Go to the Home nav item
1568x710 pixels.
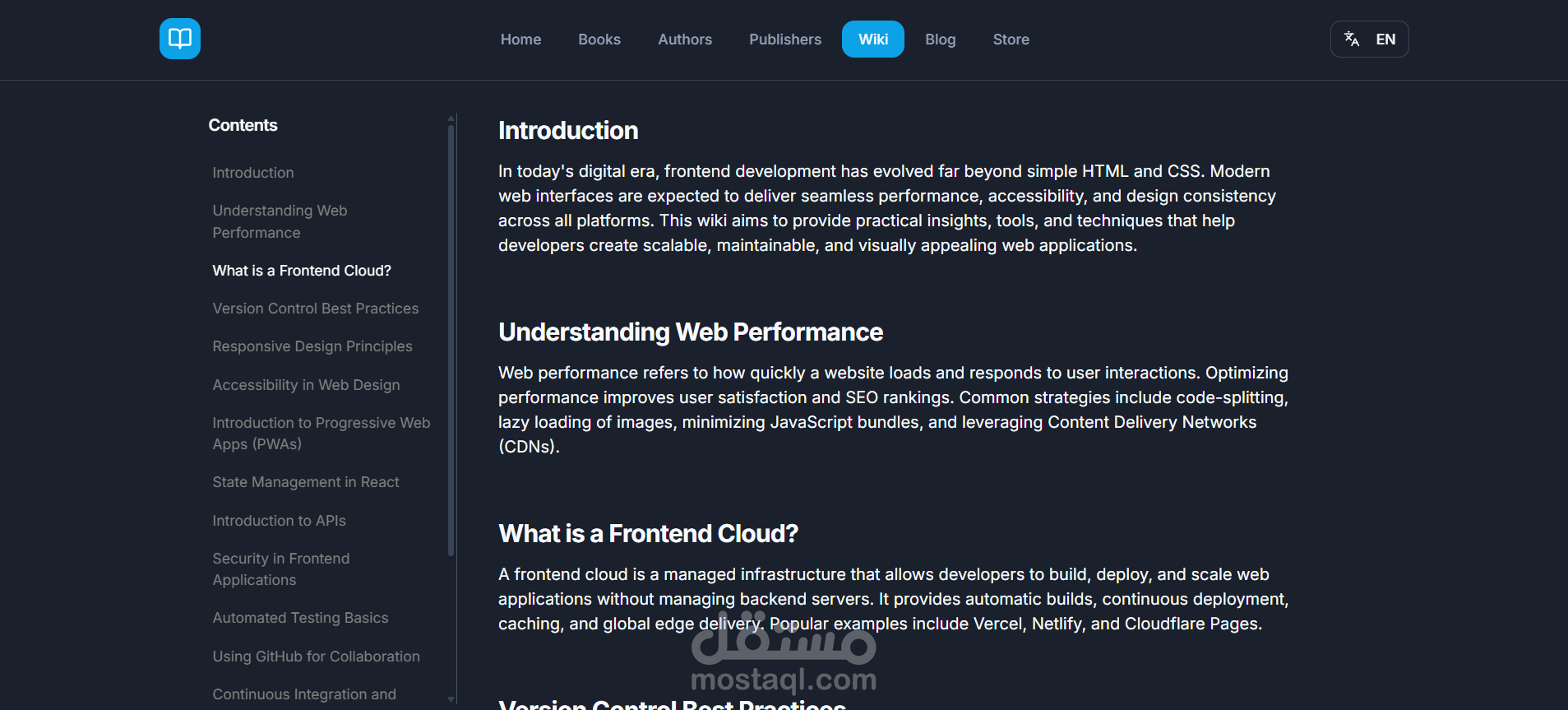coord(520,39)
